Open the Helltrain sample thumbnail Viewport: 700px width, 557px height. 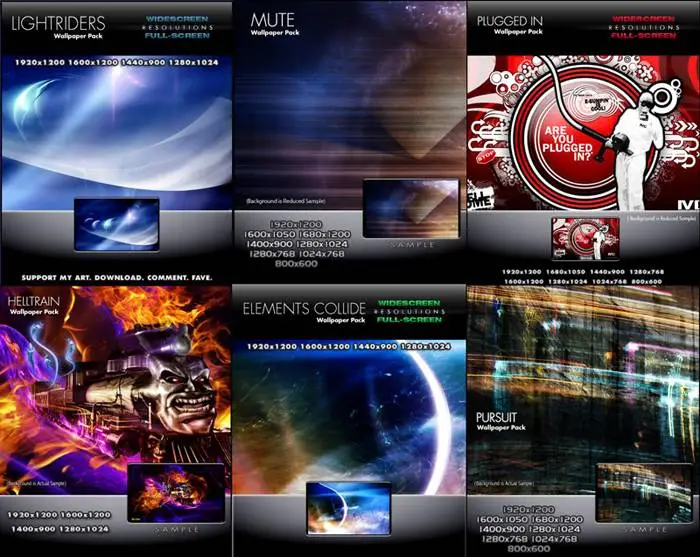pos(176,493)
